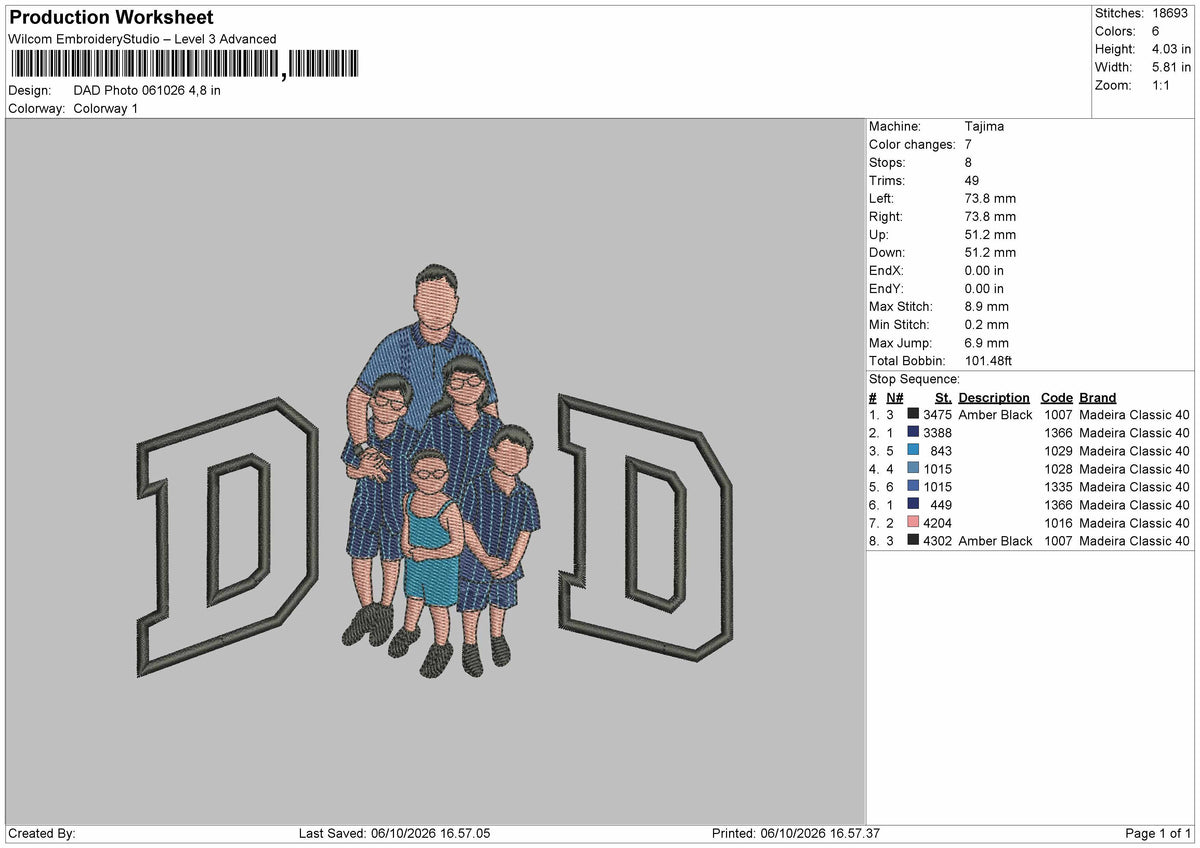Select thread code 1029 in stop 3
The width and height of the screenshot is (1200, 848).
[x=1058, y=451]
